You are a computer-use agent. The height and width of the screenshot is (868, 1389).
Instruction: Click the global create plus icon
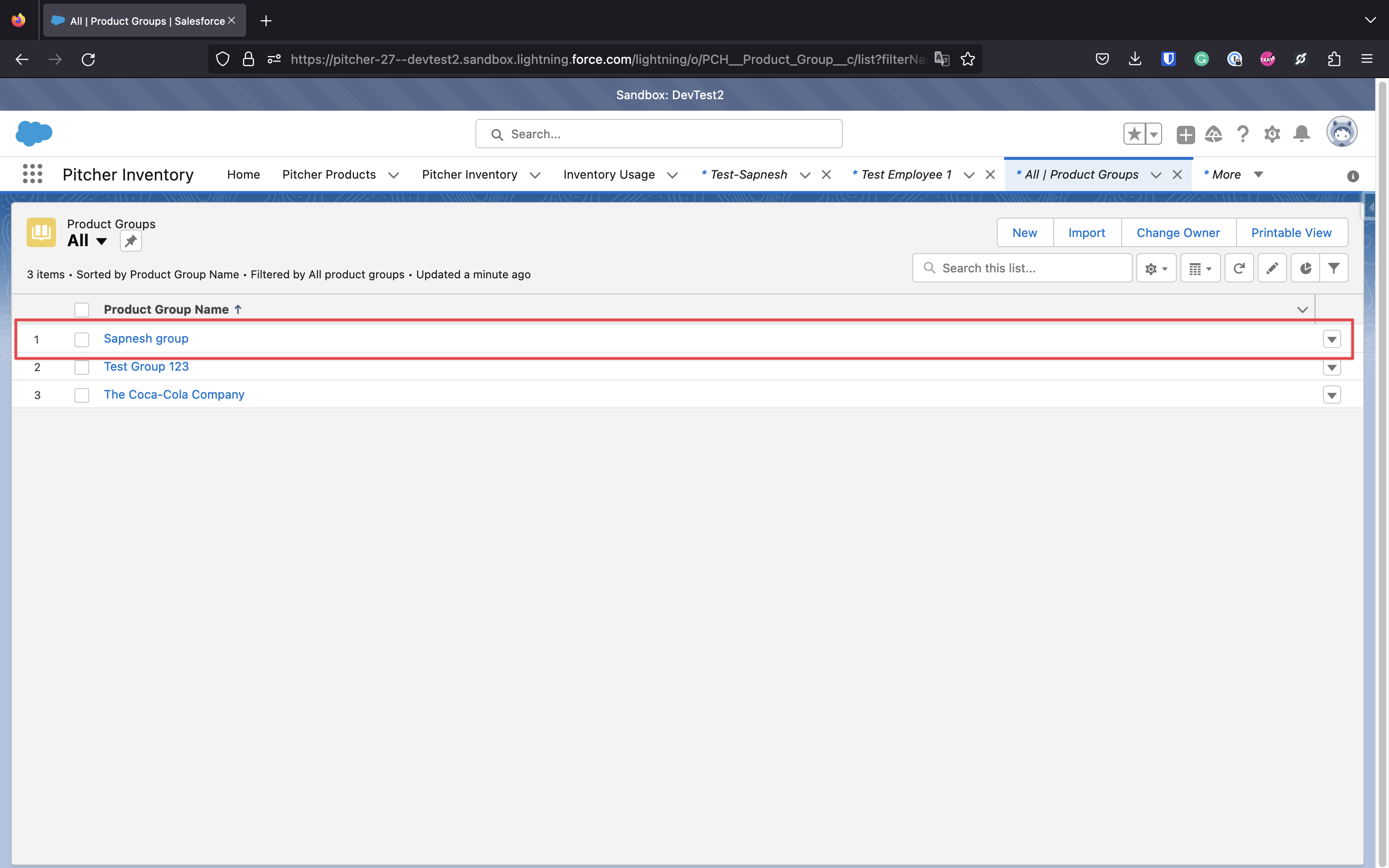point(1185,134)
